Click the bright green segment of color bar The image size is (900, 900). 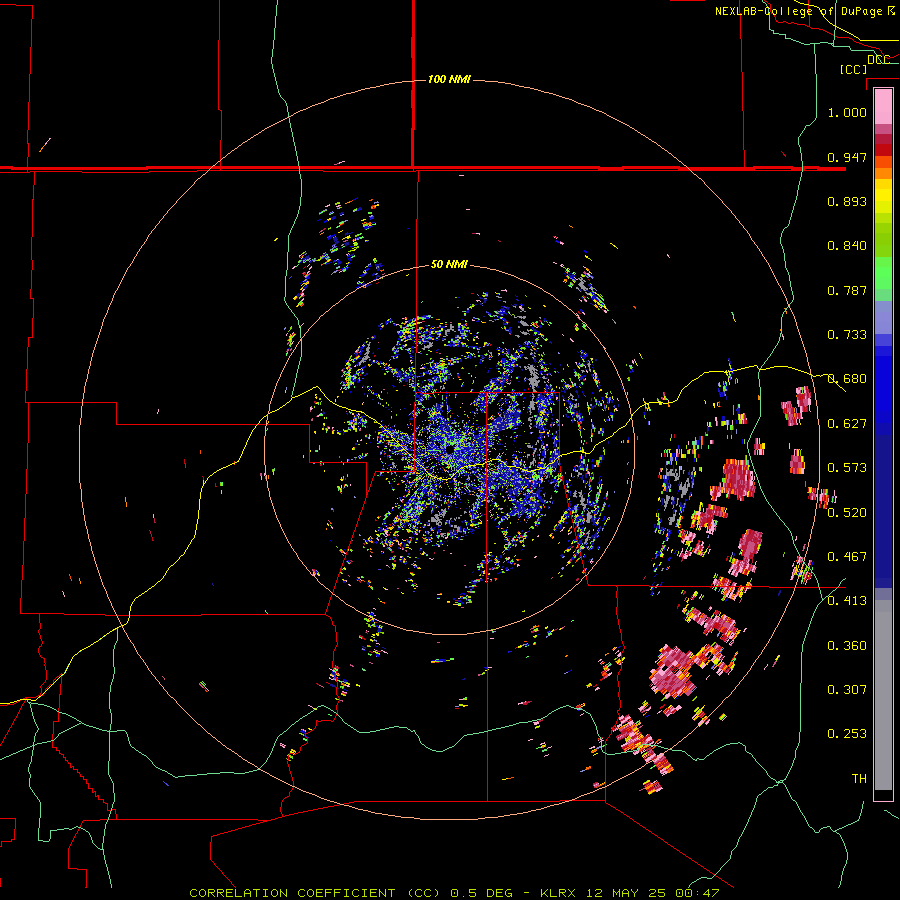point(883,273)
